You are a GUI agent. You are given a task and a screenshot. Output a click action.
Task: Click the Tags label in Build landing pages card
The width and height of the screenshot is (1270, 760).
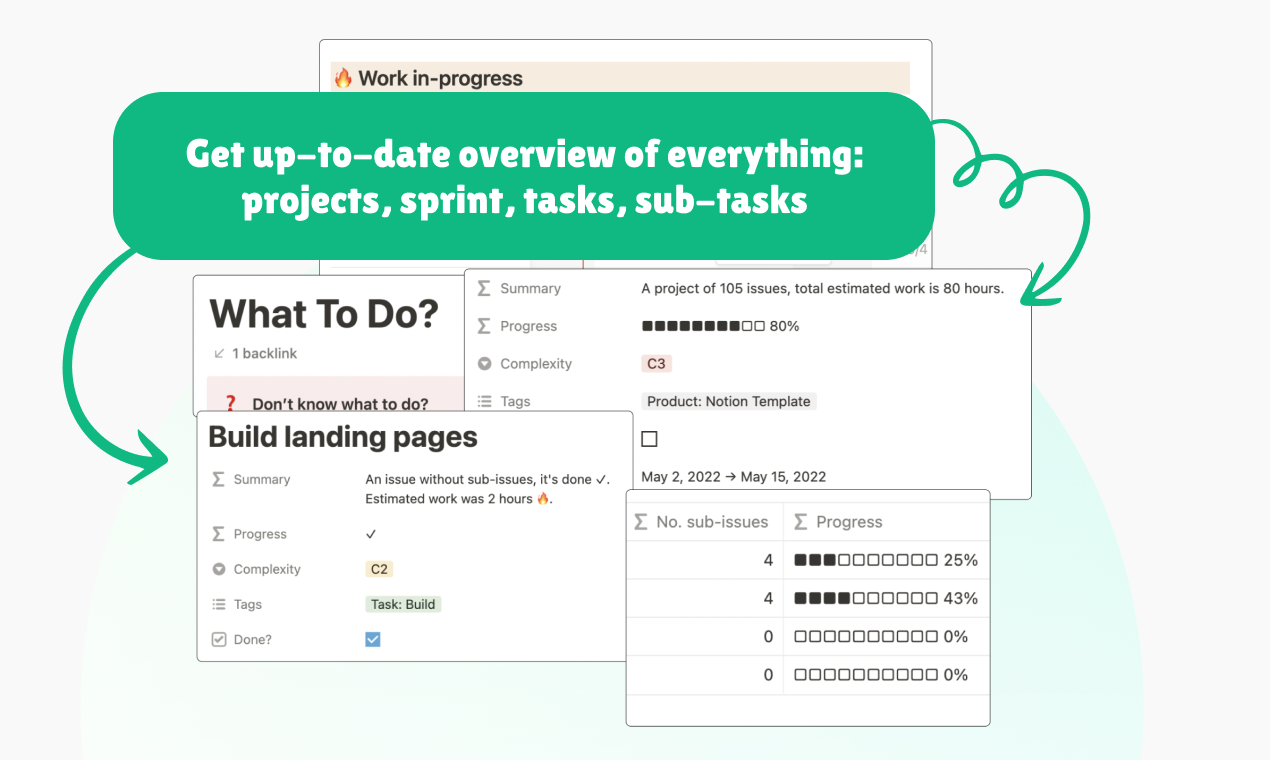pos(248,604)
